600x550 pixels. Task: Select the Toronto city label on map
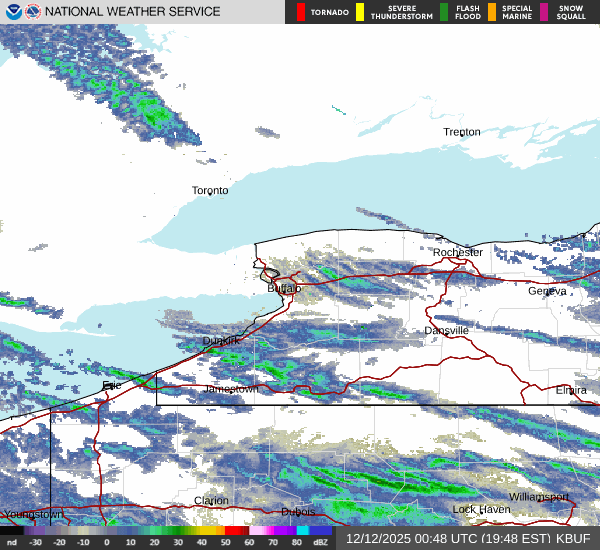click(210, 190)
